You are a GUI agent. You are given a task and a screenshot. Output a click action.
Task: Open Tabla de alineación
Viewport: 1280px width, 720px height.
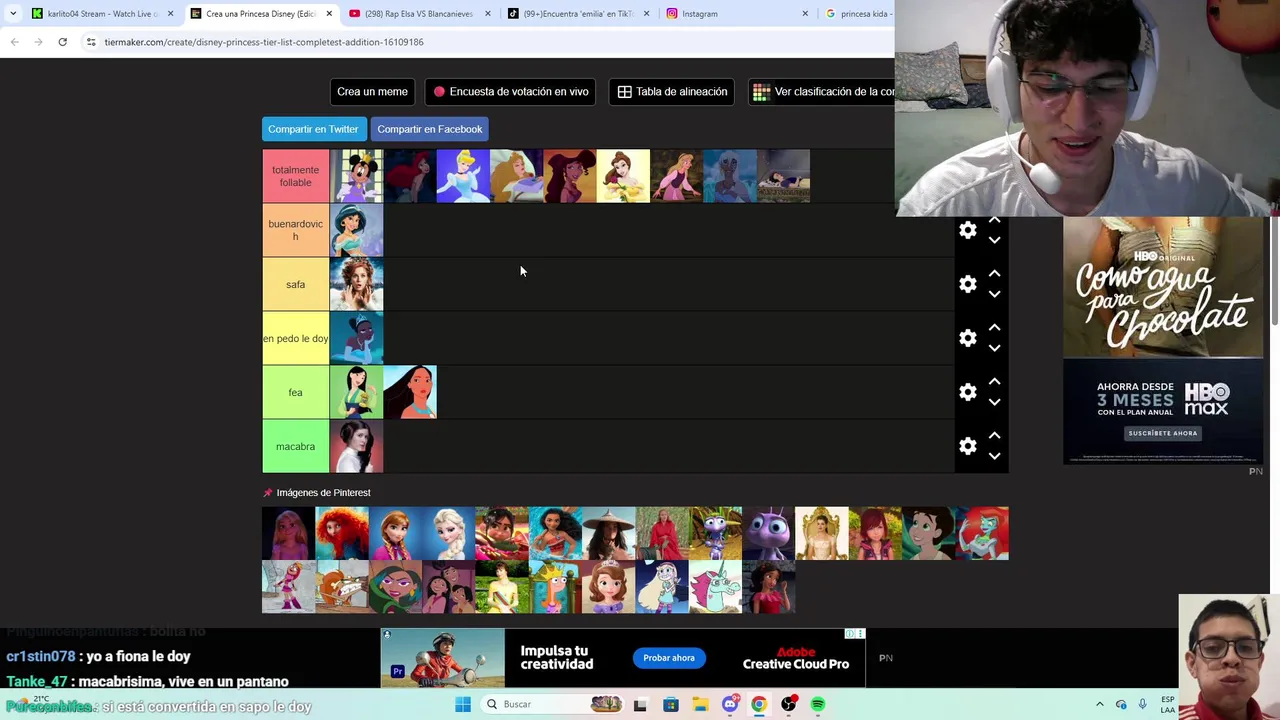click(672, 91)
